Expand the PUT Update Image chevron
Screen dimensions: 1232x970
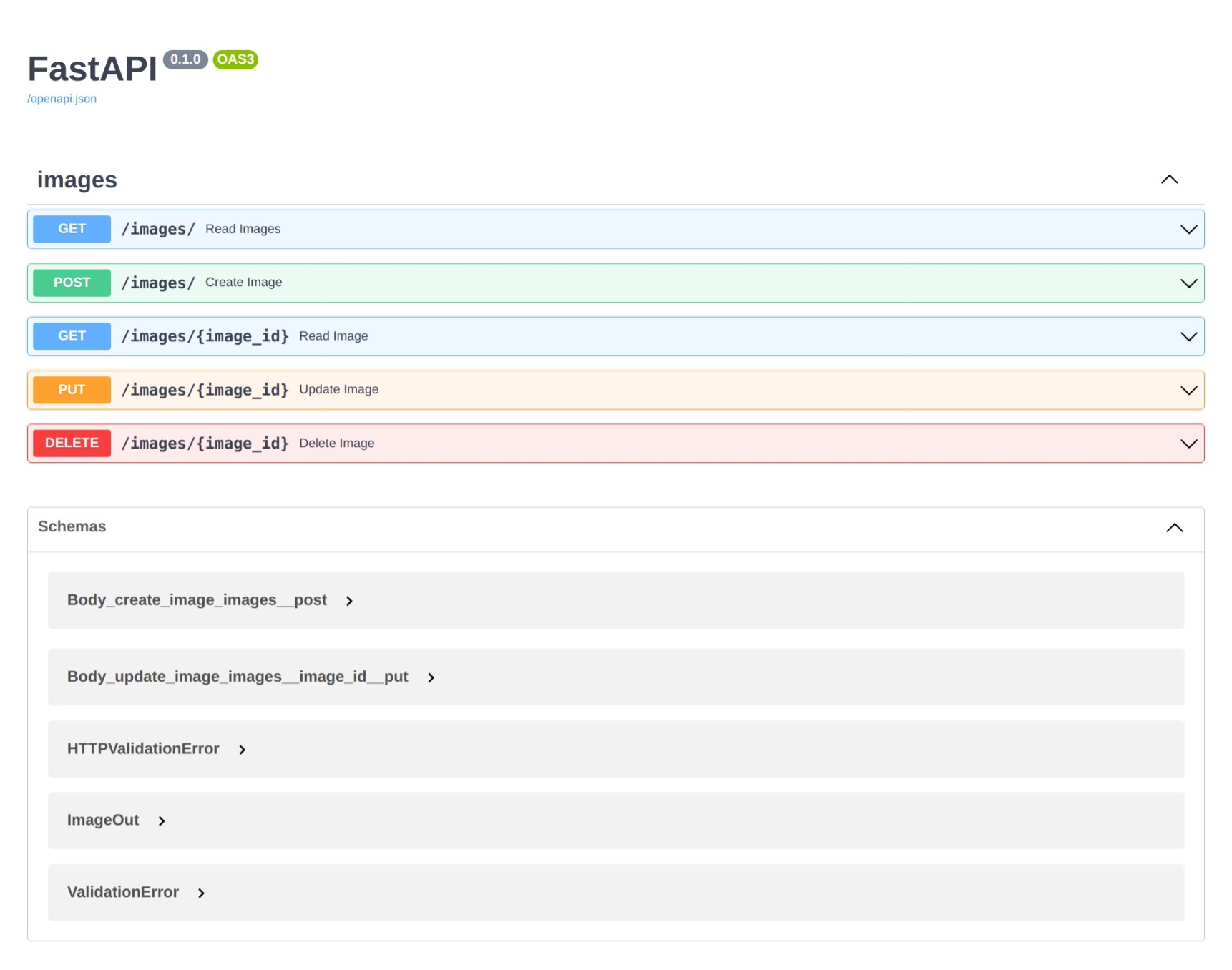1188,391
